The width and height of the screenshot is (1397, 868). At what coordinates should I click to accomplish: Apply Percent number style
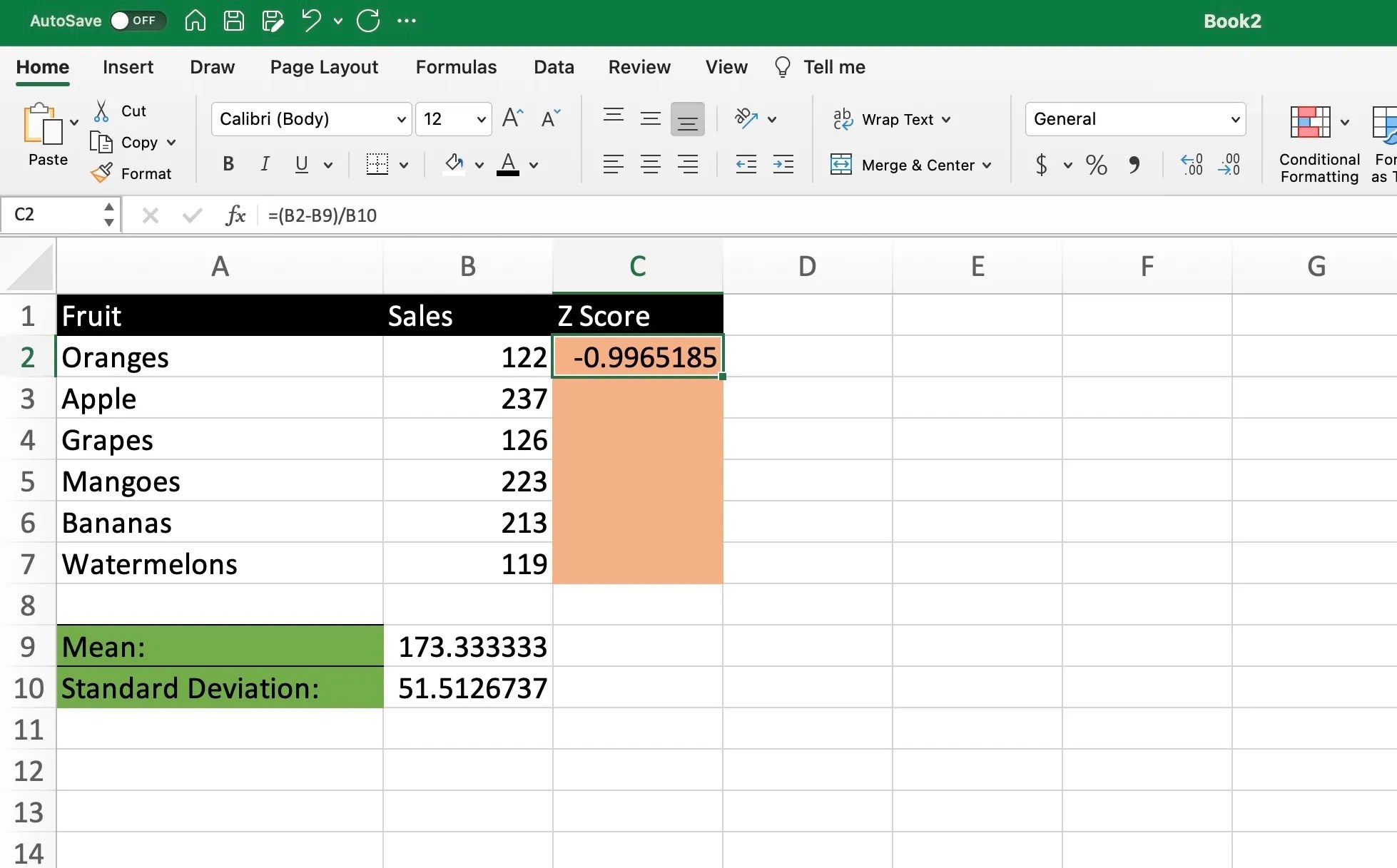(x=1096, y=164)
